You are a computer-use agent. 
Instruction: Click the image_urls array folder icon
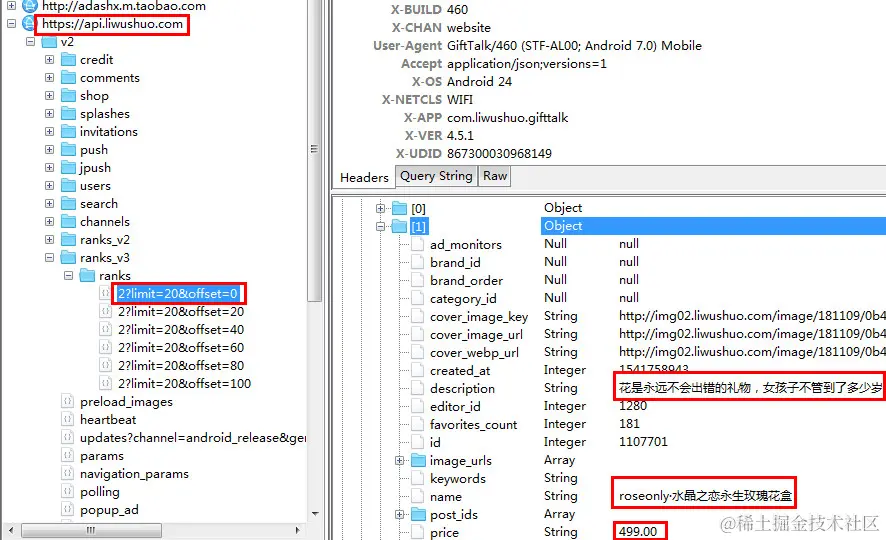click(418, 461)
